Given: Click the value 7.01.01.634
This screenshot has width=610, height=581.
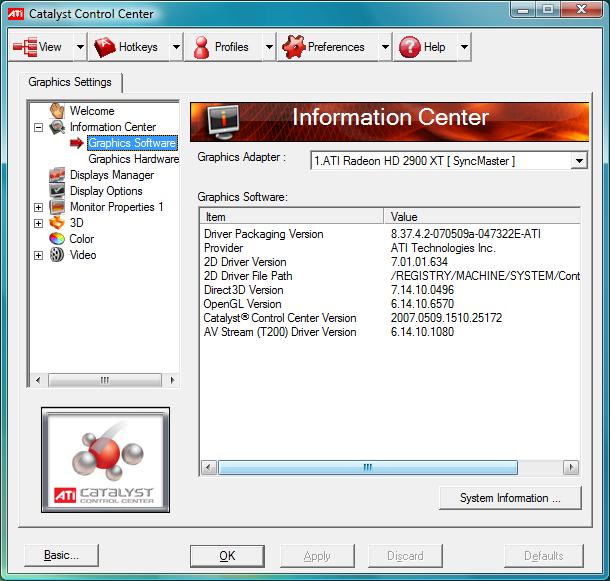Looking at the screenshot, I should click(x=419, y=262).
